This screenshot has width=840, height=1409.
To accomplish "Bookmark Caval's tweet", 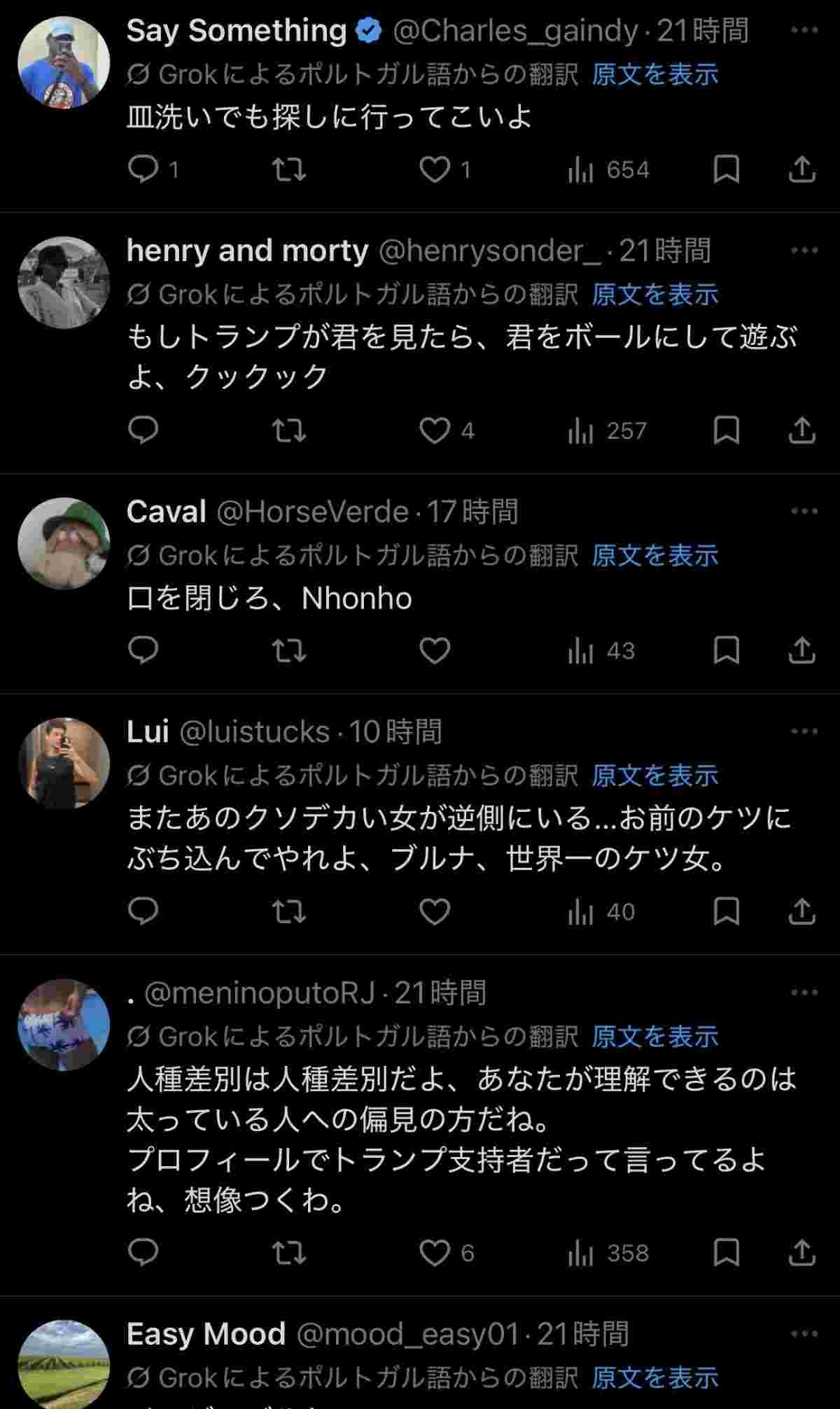I will (x=726, y=651).
